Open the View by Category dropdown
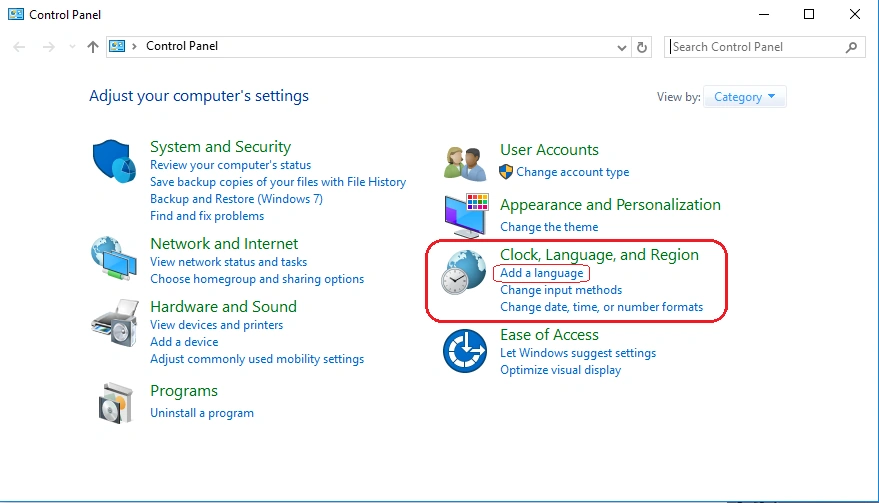The width and height of the screenshot is (879, 503). pyautogui.click(x=744, y=96)
